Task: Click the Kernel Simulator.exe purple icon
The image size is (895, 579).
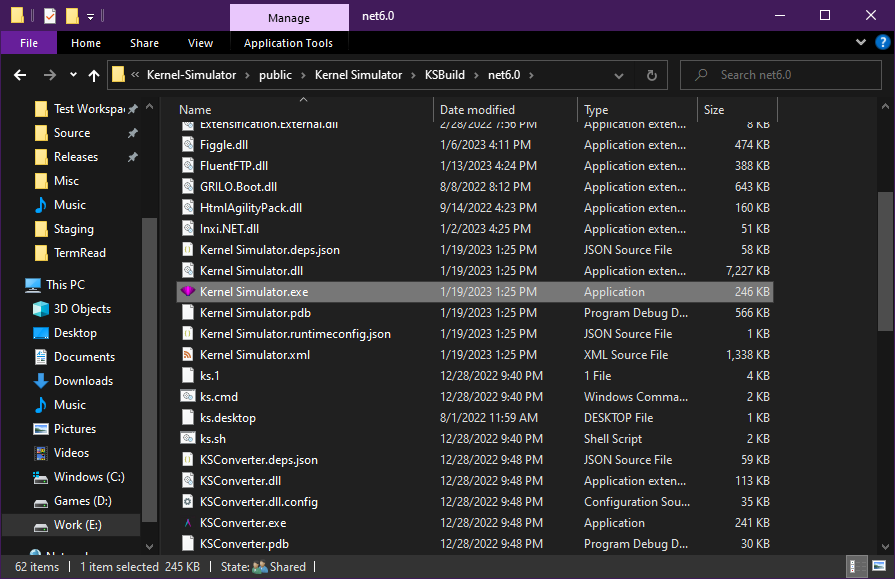Action: (x=187, y=292)
